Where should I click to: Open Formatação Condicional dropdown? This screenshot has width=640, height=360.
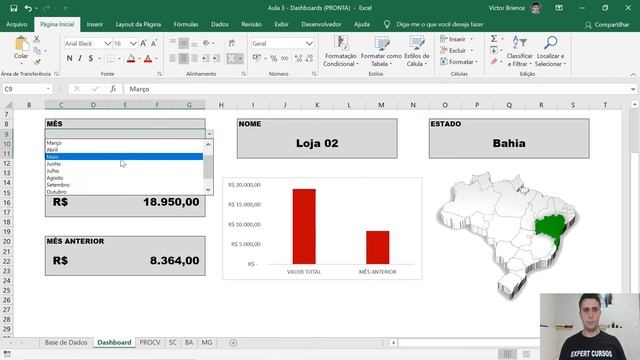click(x=340, y=51)
